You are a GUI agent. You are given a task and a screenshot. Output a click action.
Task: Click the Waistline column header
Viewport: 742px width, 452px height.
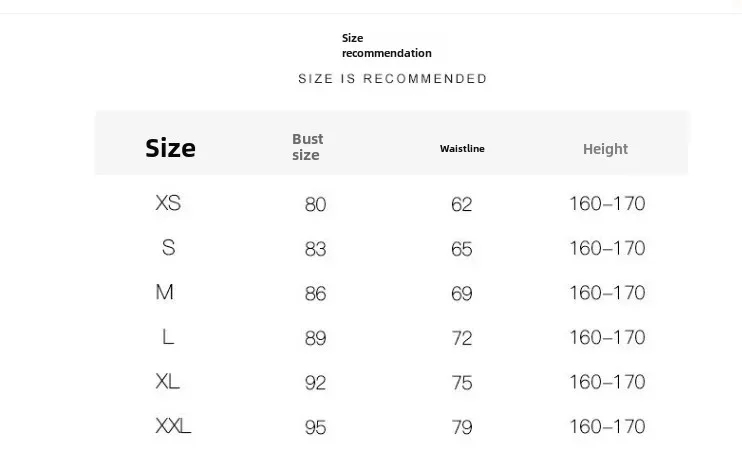[462, 149]
